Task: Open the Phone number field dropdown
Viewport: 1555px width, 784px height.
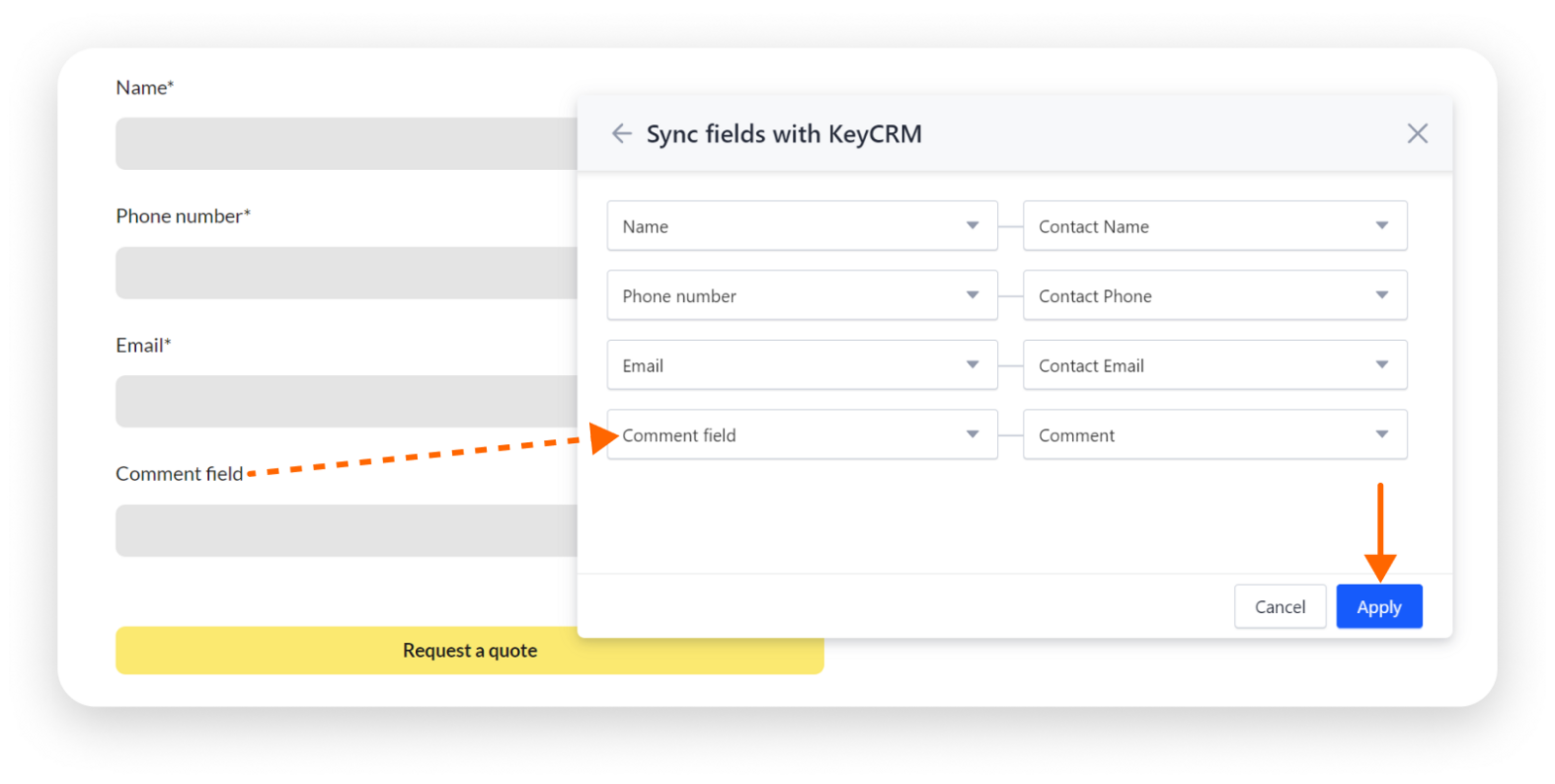Action: pyautogui.click(x=802, y=295)
